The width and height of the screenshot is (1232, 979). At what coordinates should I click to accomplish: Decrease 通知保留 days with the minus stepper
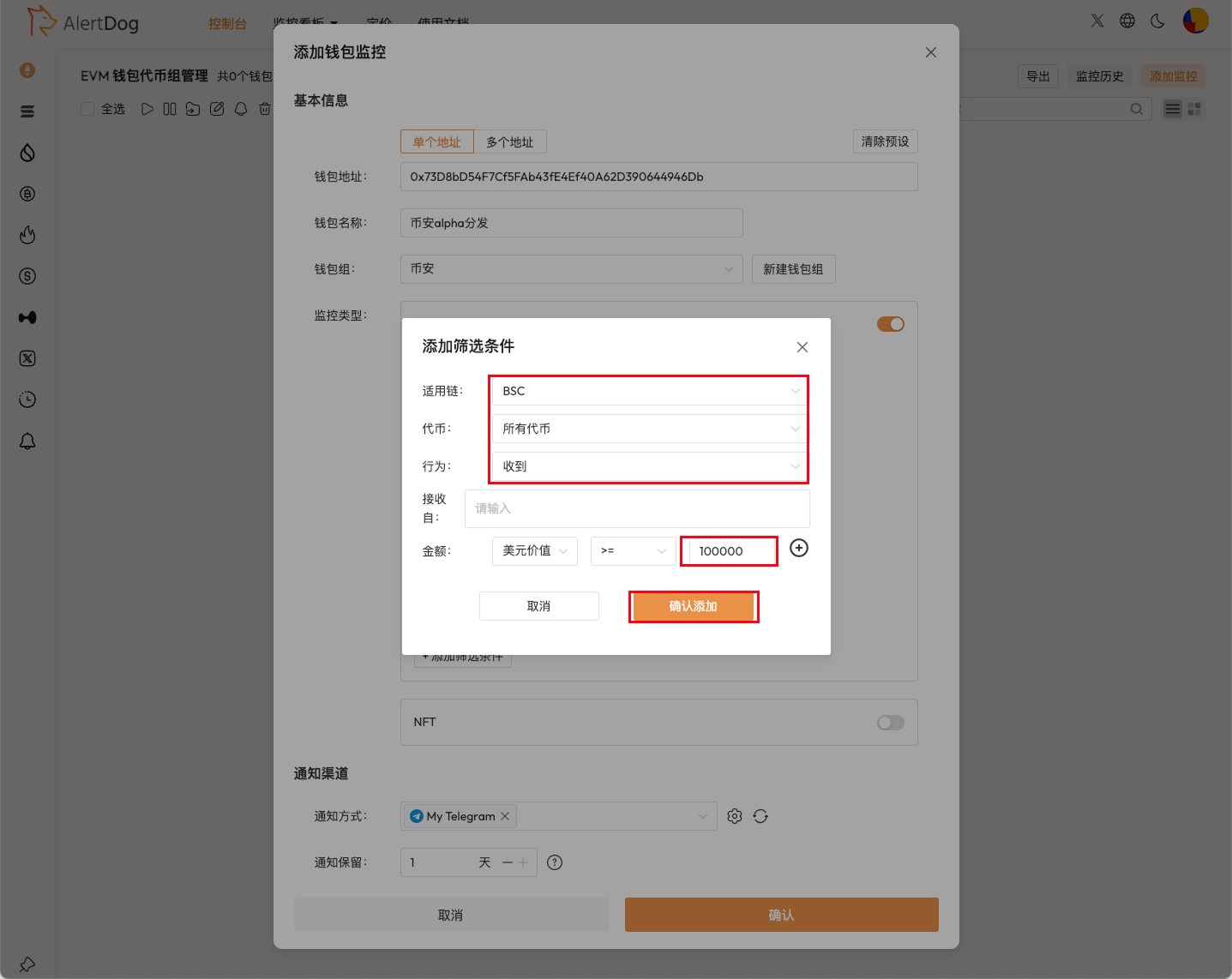tap(506, 862)
